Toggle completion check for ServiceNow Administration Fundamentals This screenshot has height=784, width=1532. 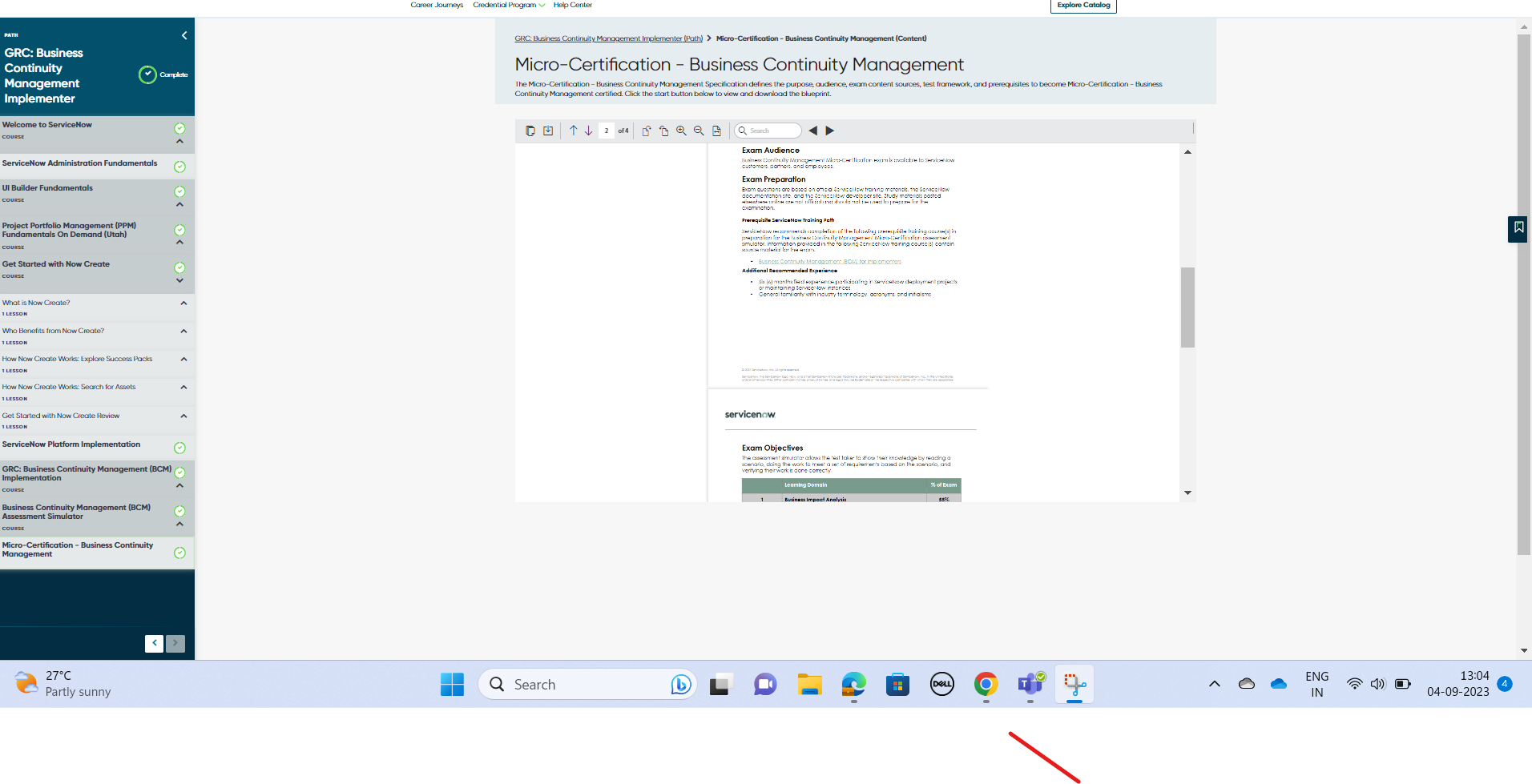(x=179, y=167)
